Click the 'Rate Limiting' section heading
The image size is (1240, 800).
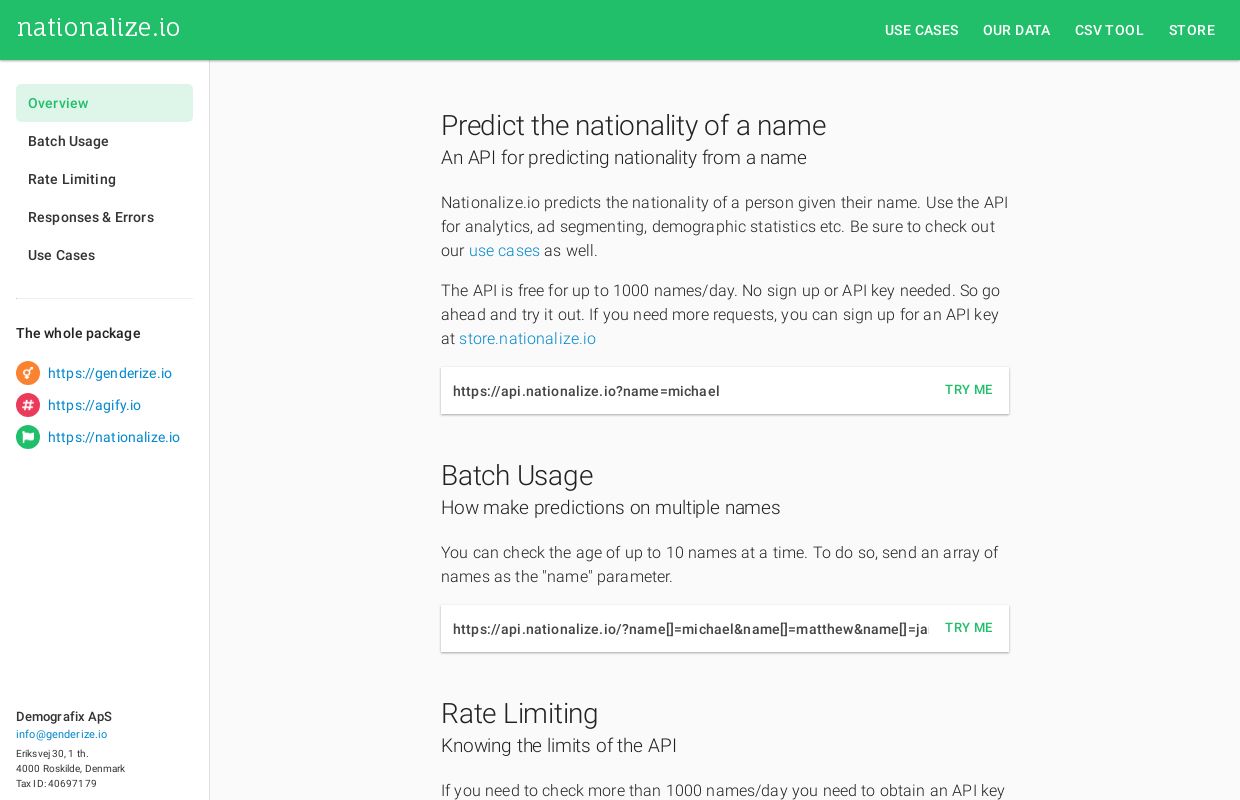coord(519,714)
